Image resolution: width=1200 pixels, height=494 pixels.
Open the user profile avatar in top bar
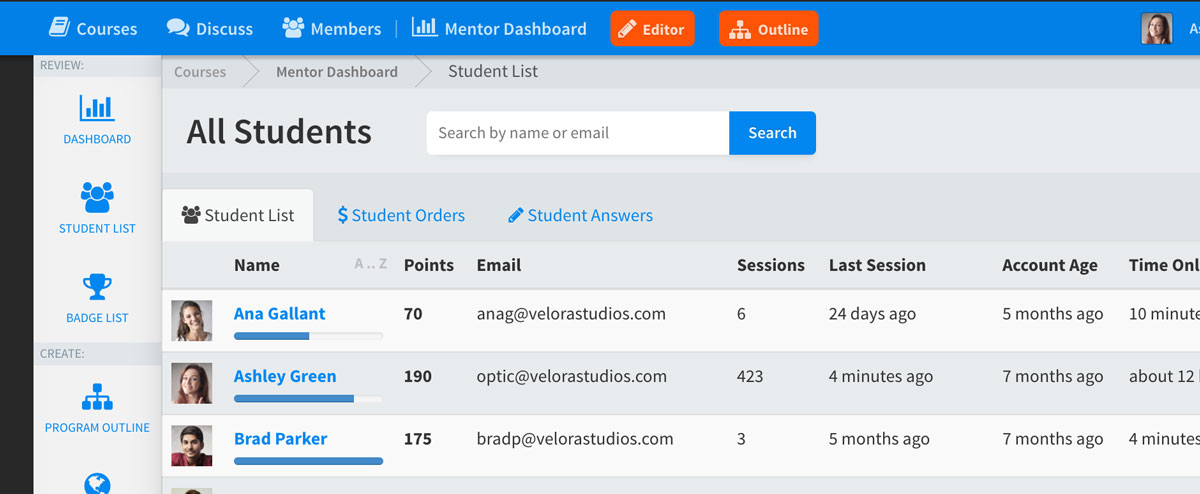tap(1156, 29)
